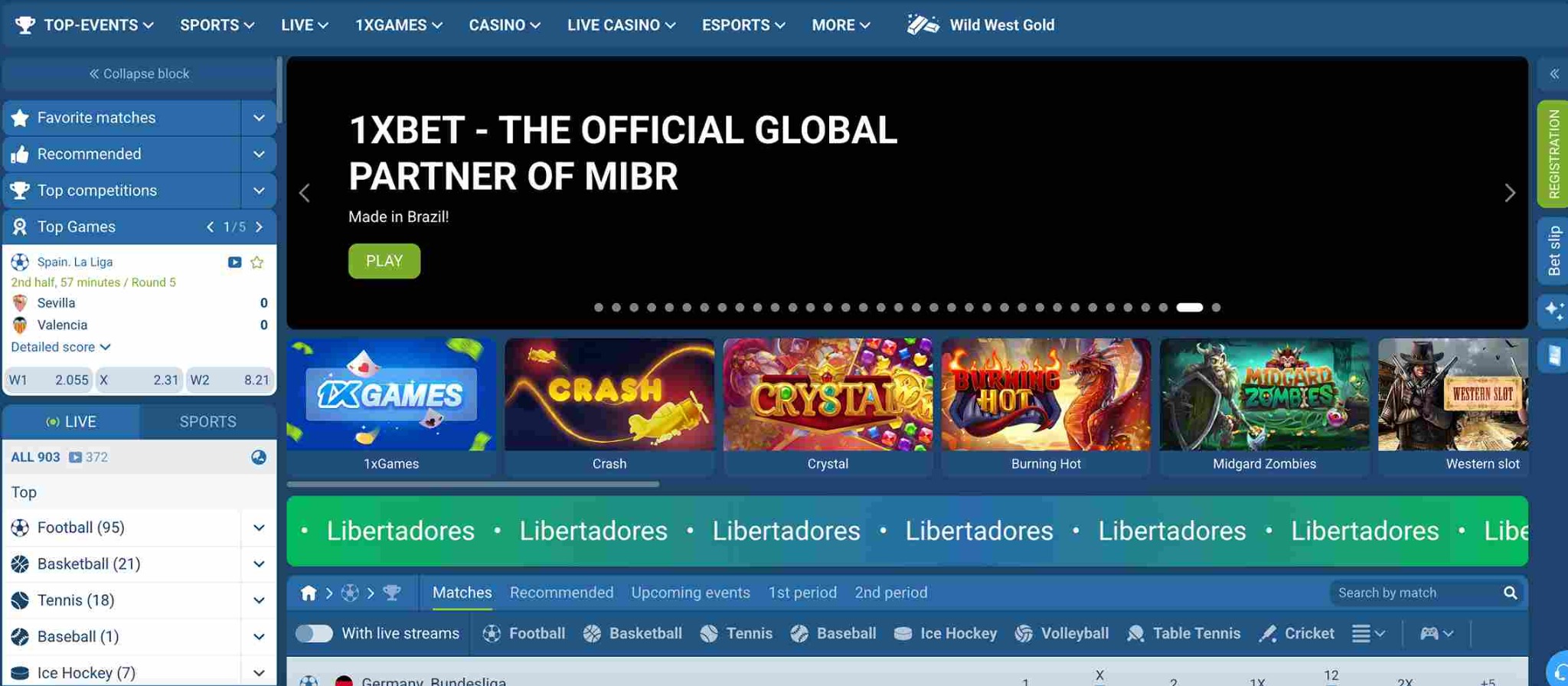
Task: Click the trophy icon beside TOP-EVENTS
Action: [x=25, y=25]
